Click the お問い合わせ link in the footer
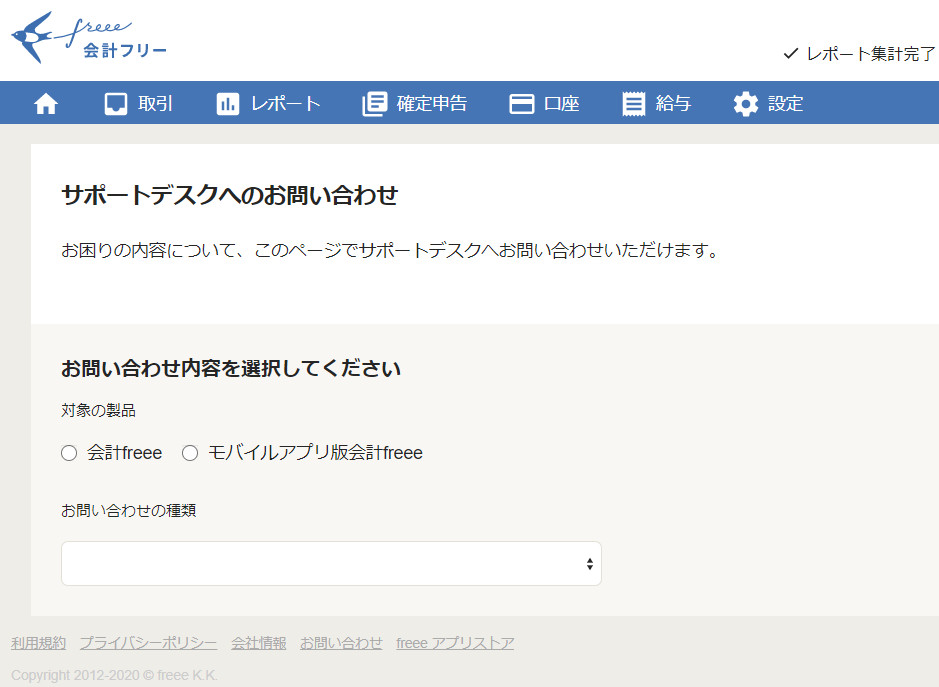This screenshot has width=939, height=687. 341,643
